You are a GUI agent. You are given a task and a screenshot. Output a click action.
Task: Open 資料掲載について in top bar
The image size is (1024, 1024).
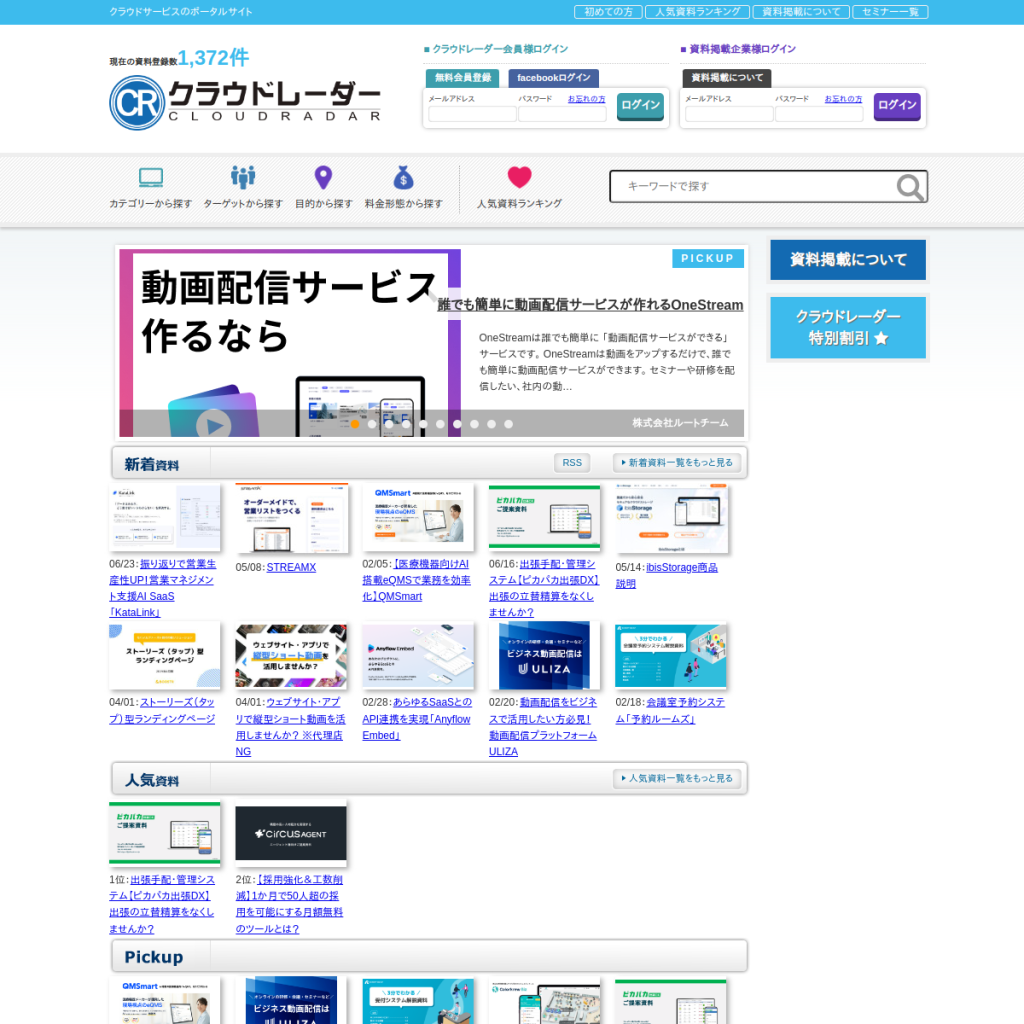(x=801, y=12)
